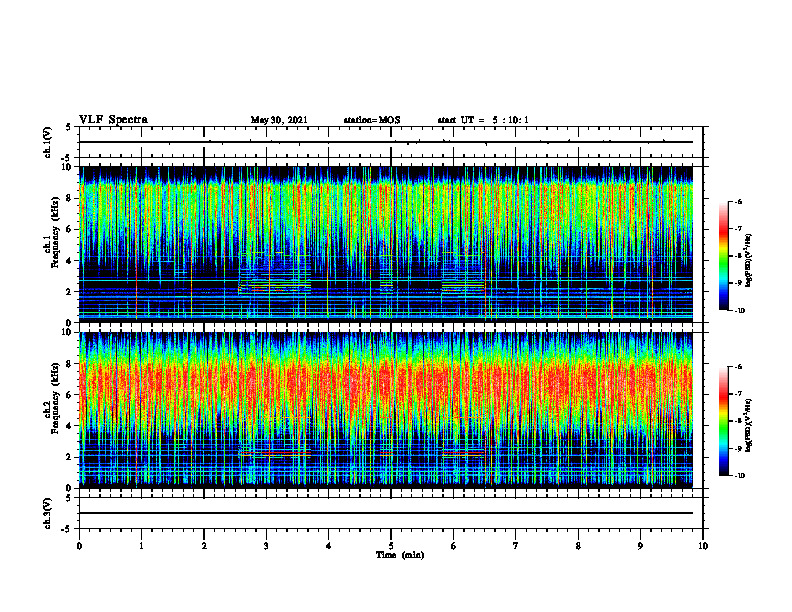Click time axis tick label '10'
The height and width of the screenshot is (612, 792).
pyautogui.click(x=703, y=546)
